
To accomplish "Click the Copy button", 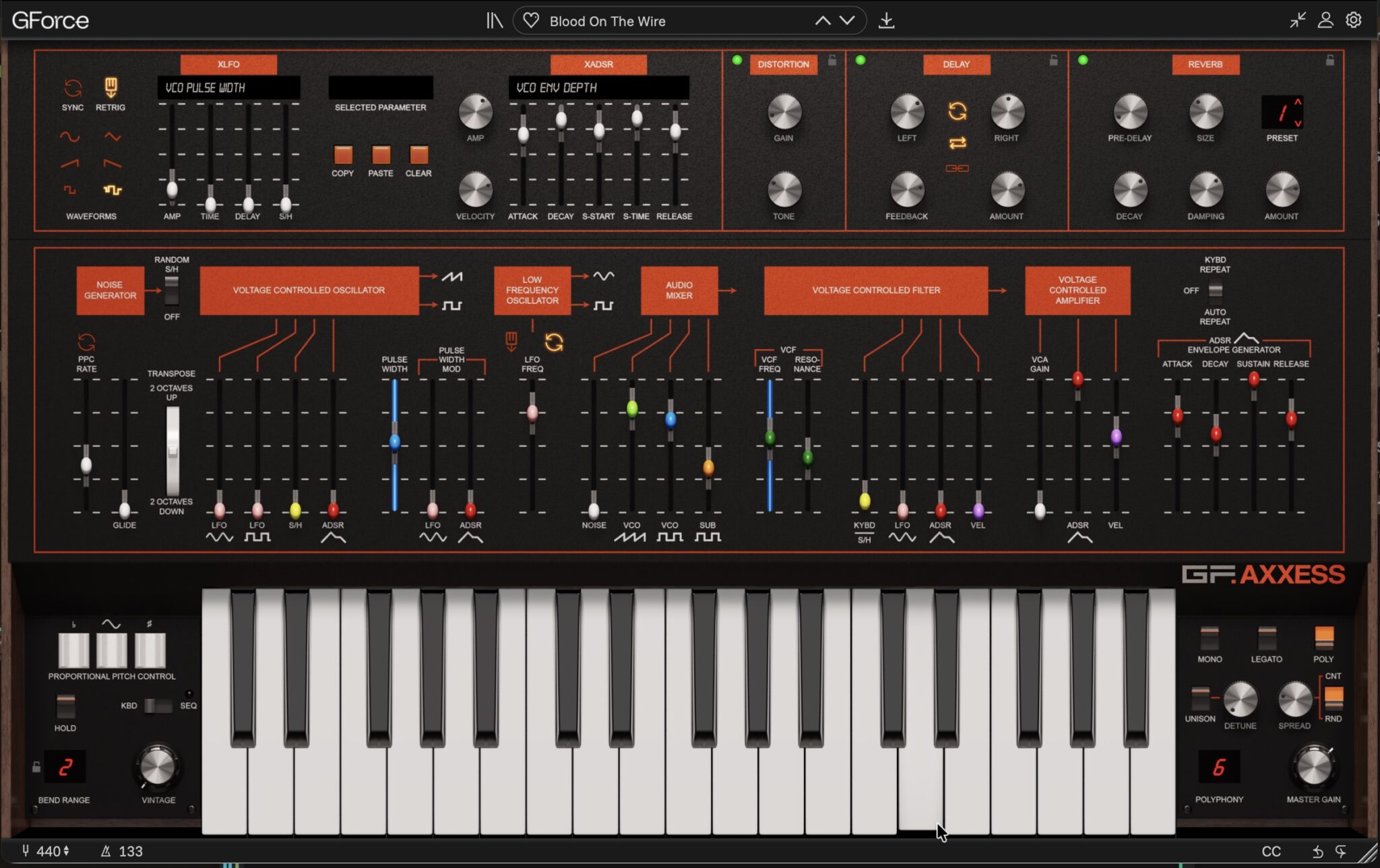I will [x=343, y=155].
